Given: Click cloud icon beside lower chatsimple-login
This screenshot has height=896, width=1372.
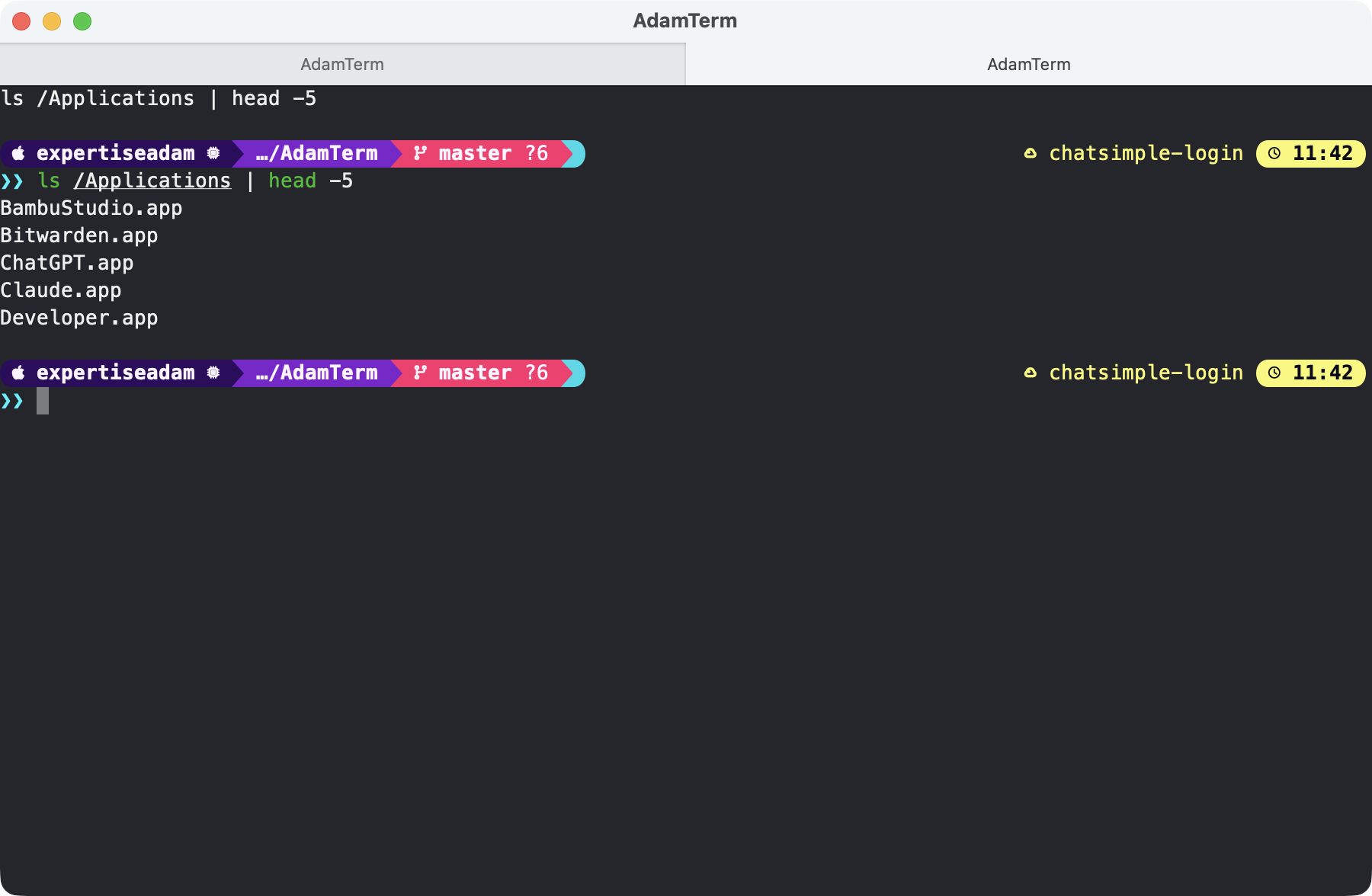Looking at the screenshot, I should [1031, 373].
